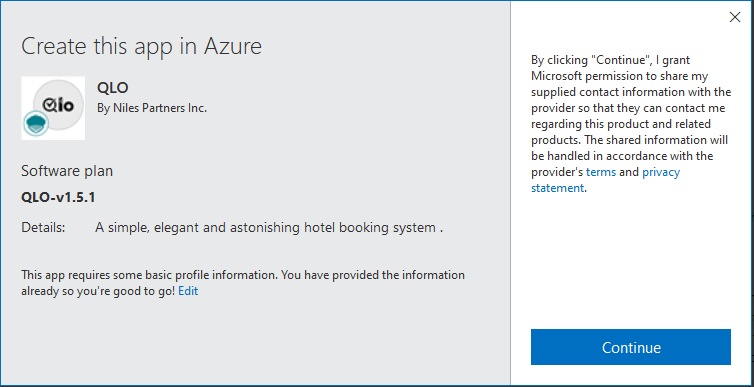Click the 'you're good to go!' text
Image resolution: width=754 pixels, height=387 pixels.
(x=127, y=291)
